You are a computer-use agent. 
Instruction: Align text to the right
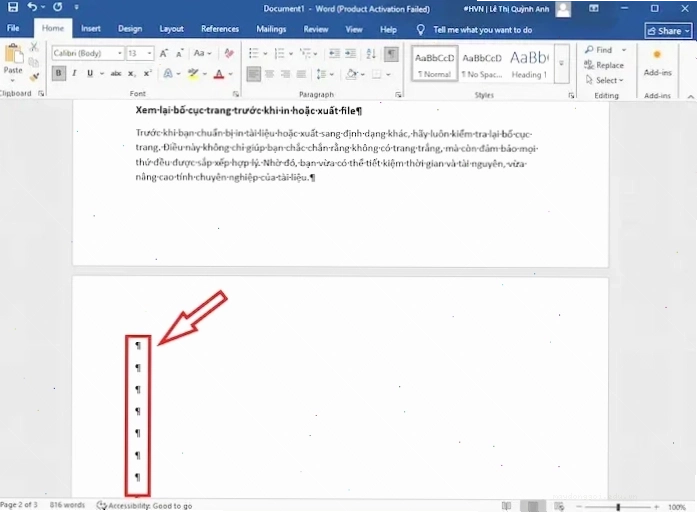point(285,74)
